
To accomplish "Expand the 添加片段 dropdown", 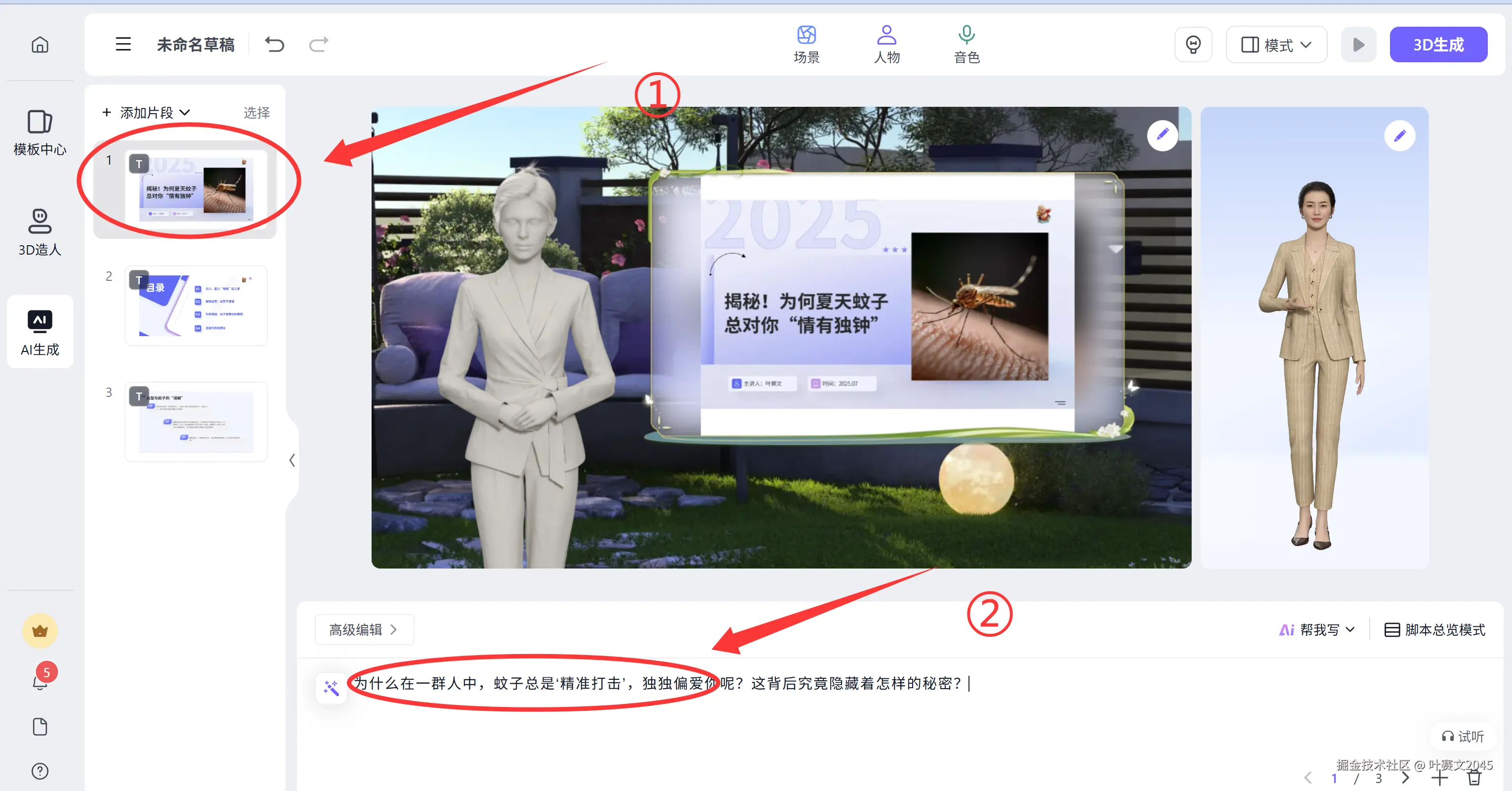I will pos(147,112).
